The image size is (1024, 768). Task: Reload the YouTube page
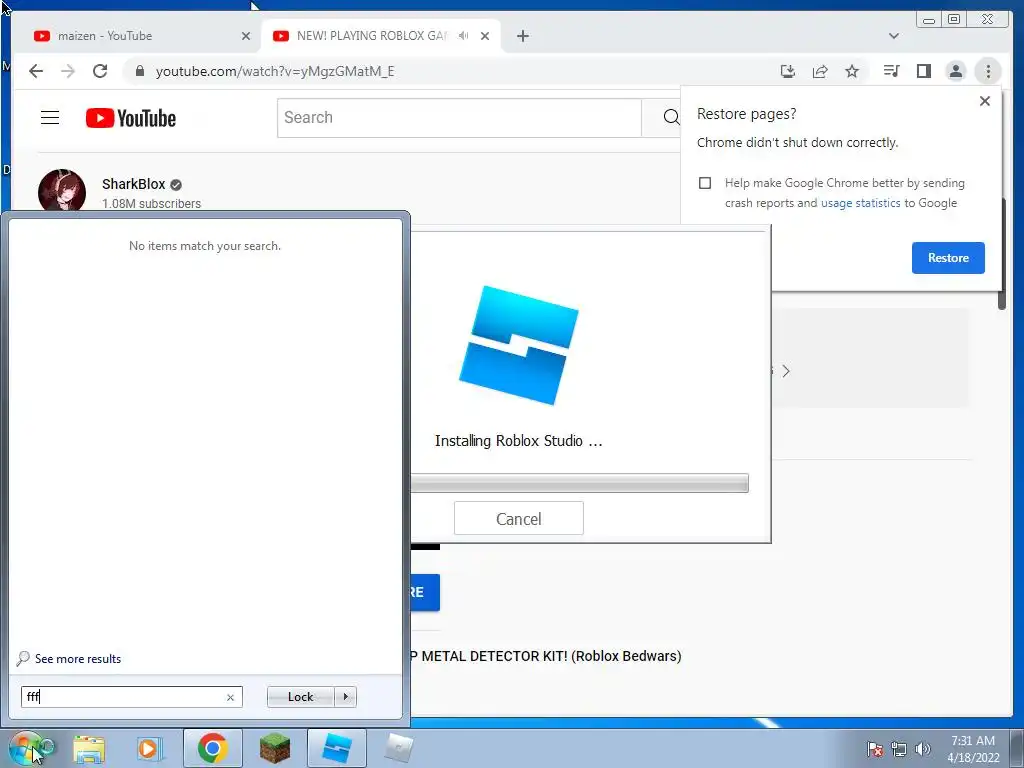pyautogui.click(x=100, y=71)
